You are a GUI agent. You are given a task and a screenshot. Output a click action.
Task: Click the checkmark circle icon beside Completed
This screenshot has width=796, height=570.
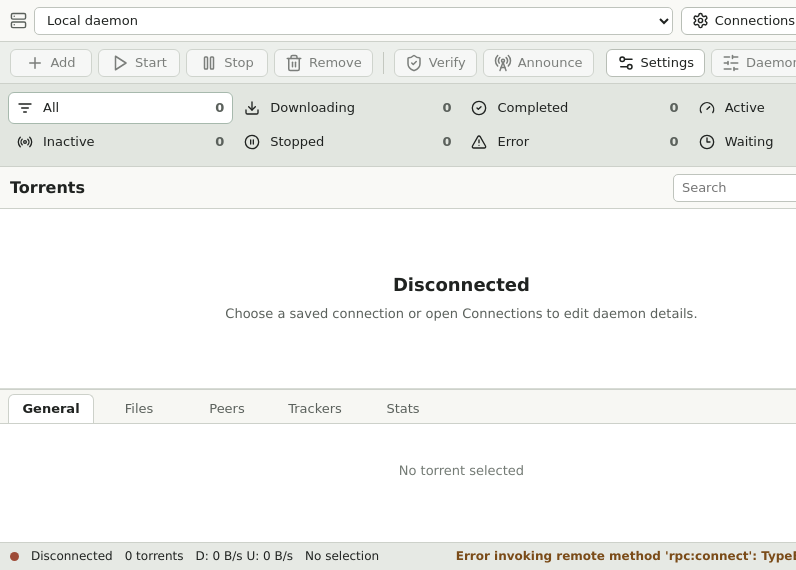(x=479, y=108)
